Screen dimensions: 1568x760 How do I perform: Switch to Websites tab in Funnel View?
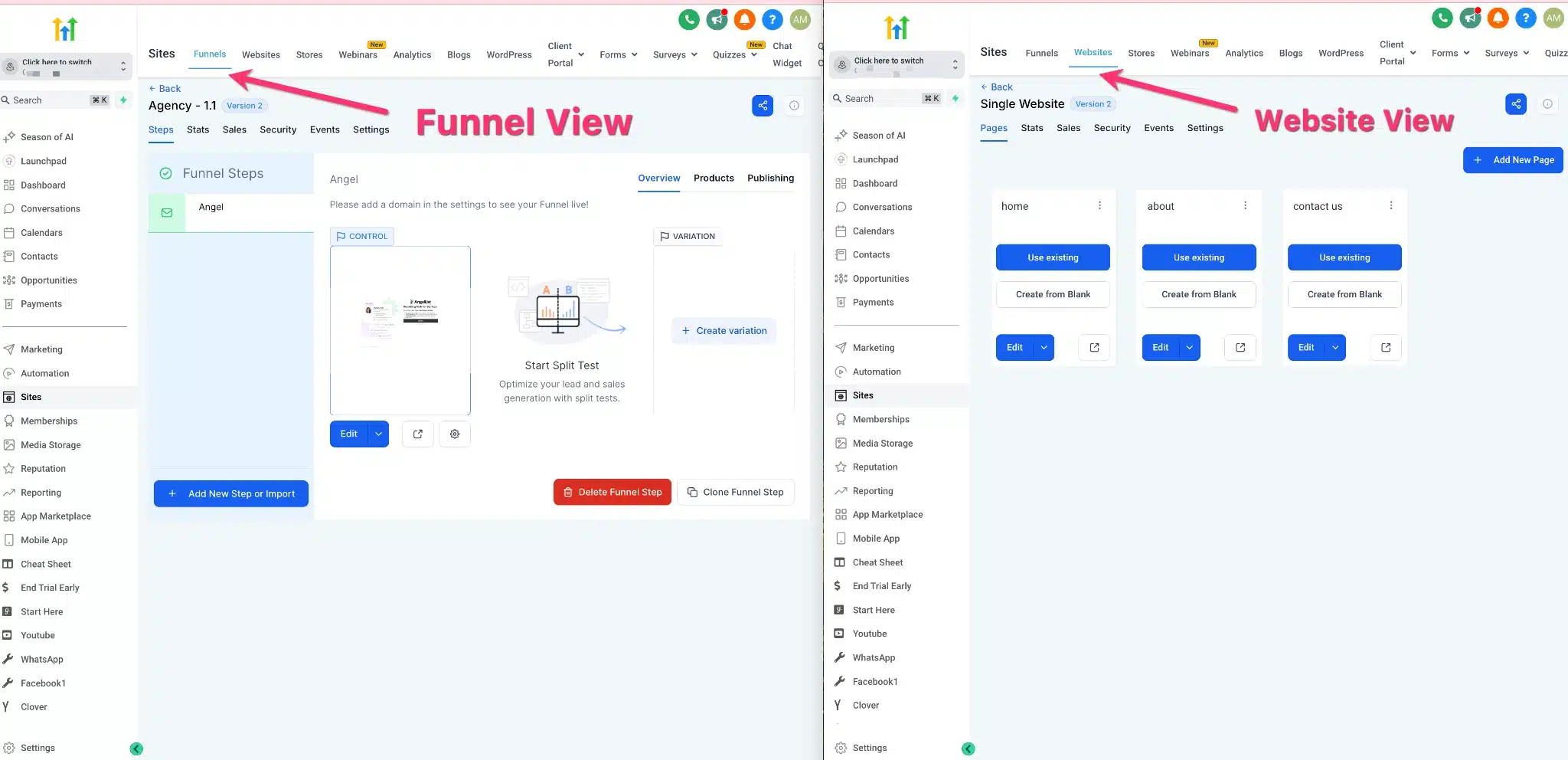click(261, 54)
